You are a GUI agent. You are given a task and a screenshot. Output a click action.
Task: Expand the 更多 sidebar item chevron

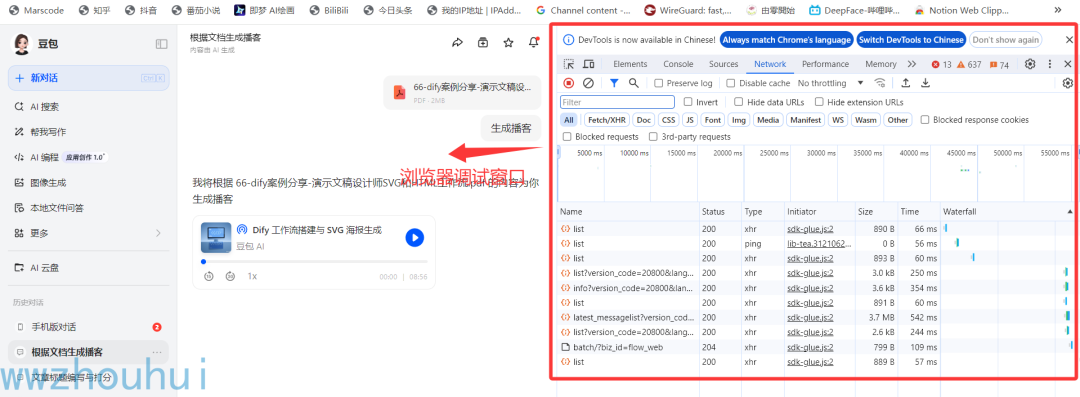[158, 233]
